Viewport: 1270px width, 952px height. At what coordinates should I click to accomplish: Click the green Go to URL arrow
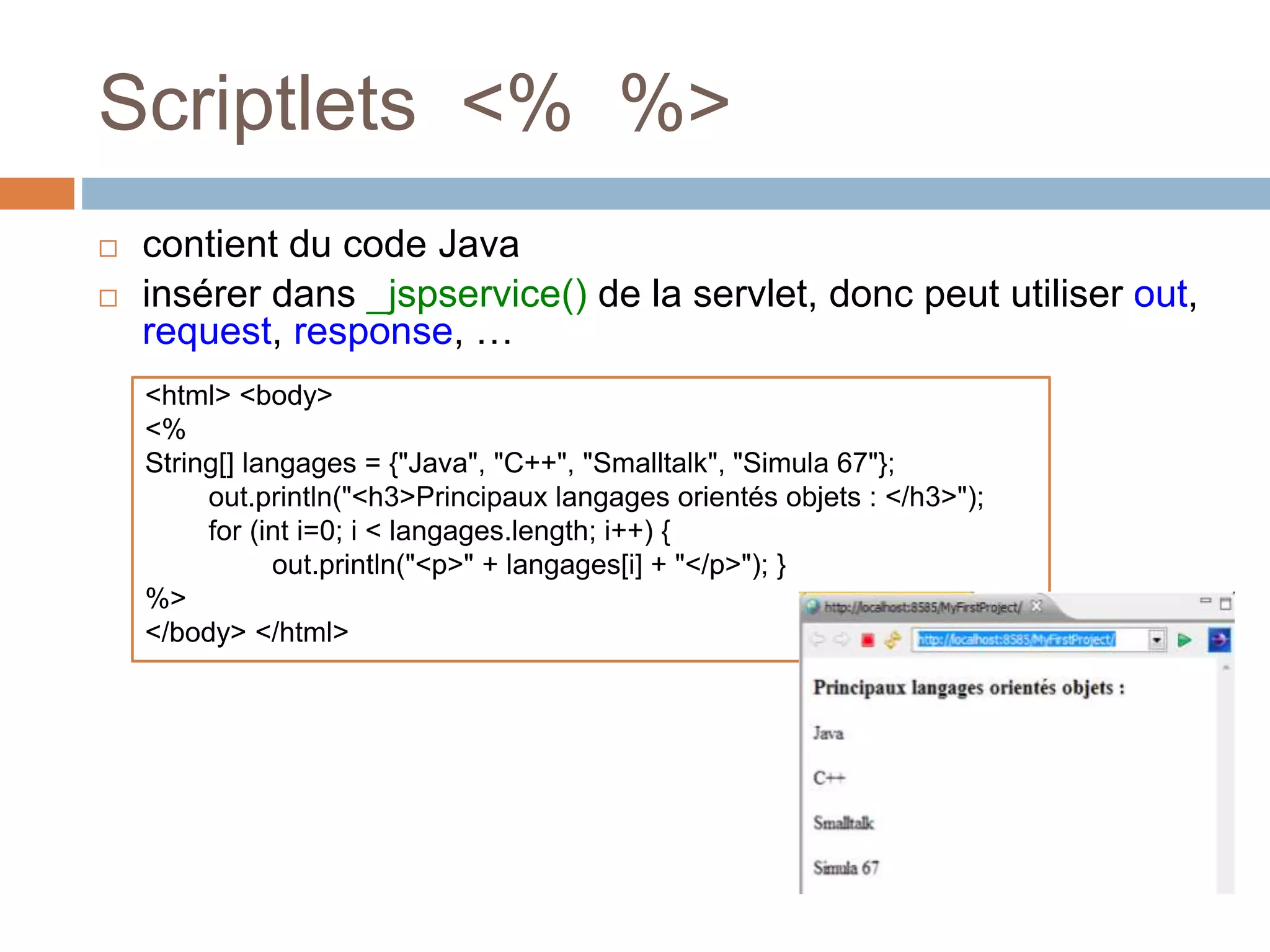(x=1184, y=640)
